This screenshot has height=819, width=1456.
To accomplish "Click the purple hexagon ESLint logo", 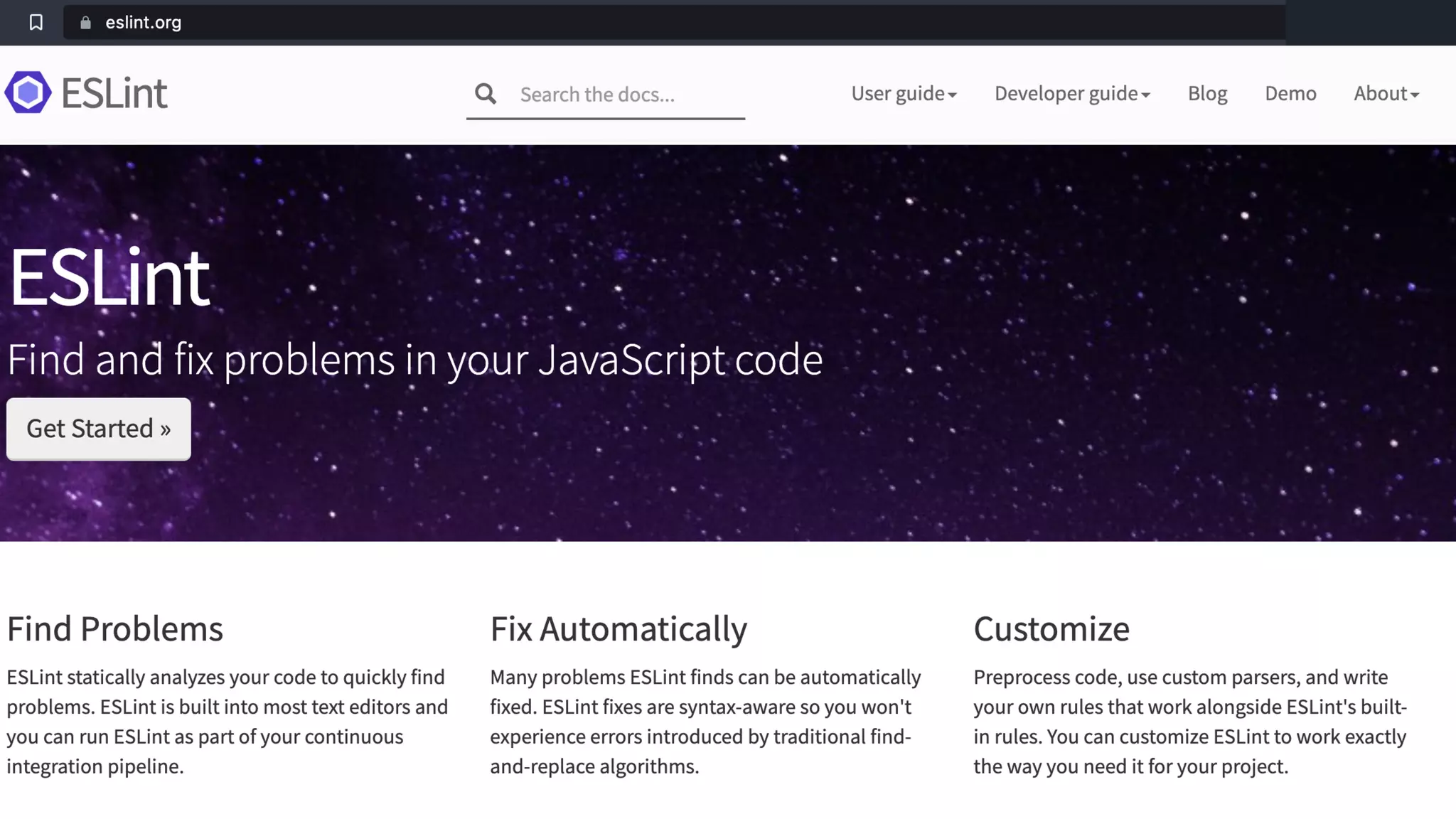I will click(x=28, y=92).
